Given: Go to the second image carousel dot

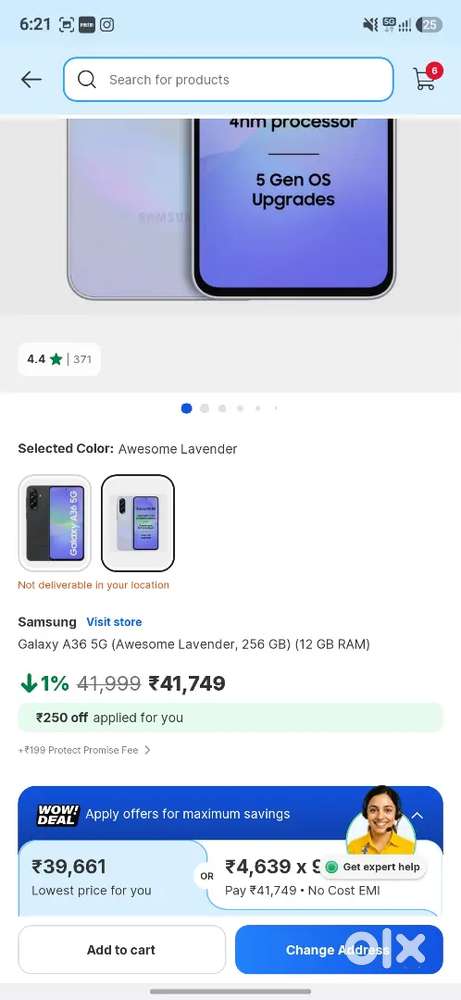Looking at the screenshot, I should [205, 408].
